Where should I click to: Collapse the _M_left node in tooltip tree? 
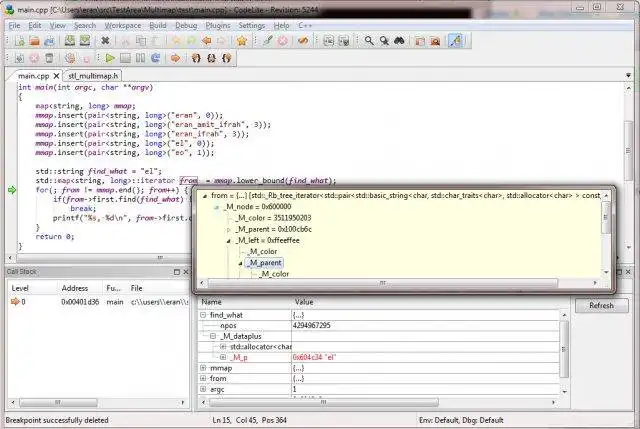click(x=227, y=240)
